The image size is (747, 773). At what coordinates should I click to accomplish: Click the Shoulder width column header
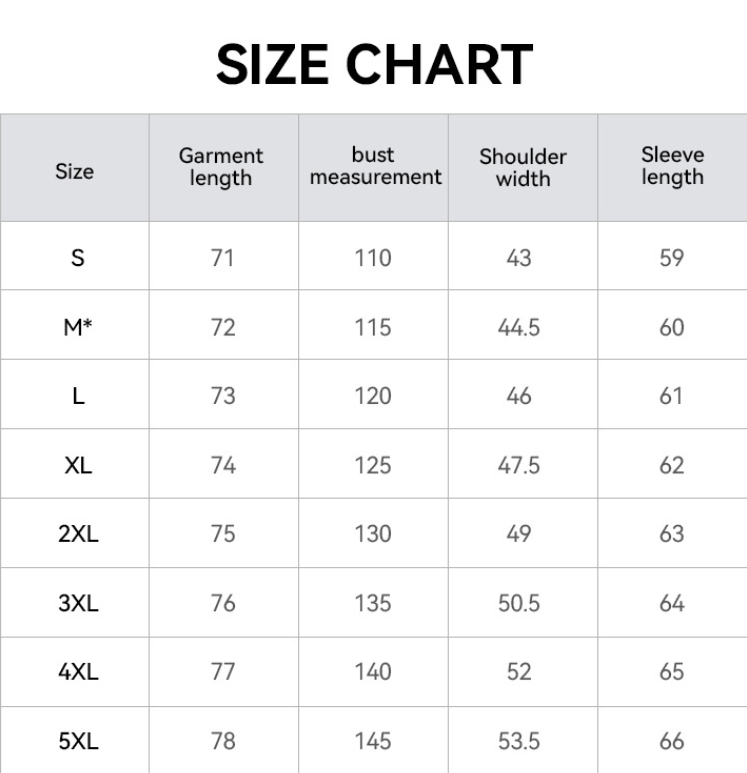tap(522, 167)
